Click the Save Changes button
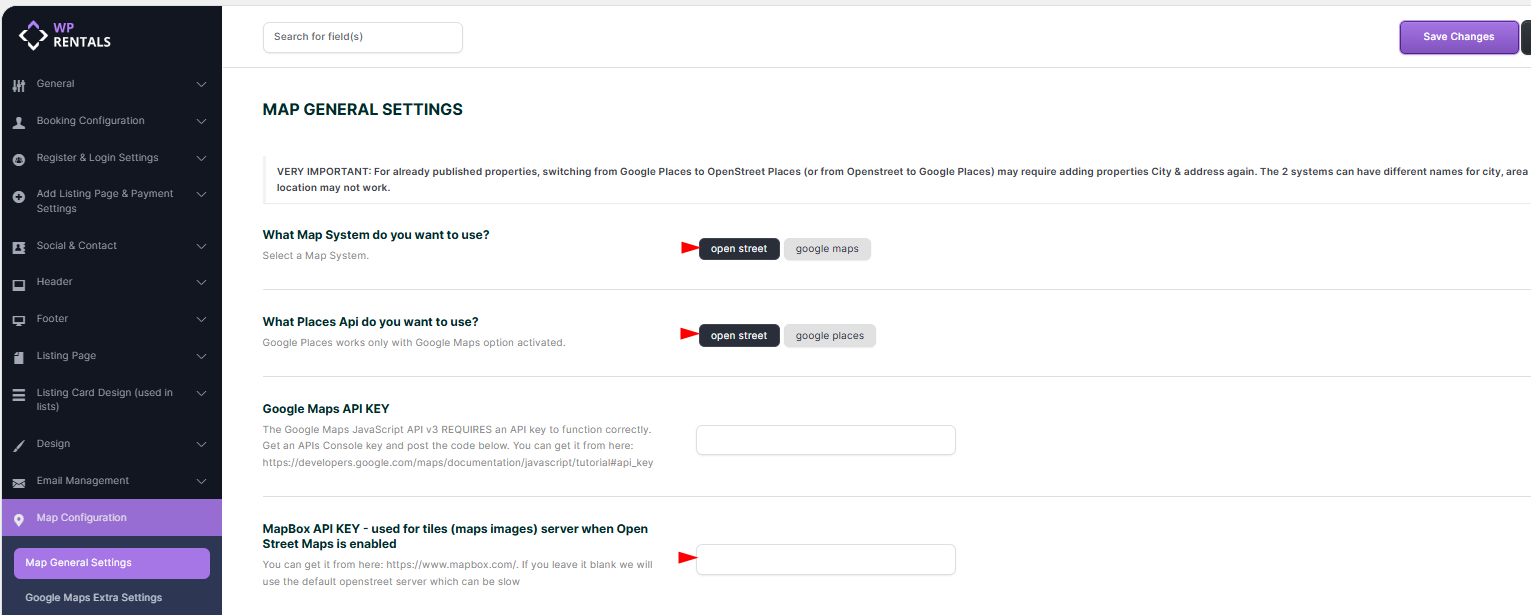The image size is (1531, 615). 1458,37
